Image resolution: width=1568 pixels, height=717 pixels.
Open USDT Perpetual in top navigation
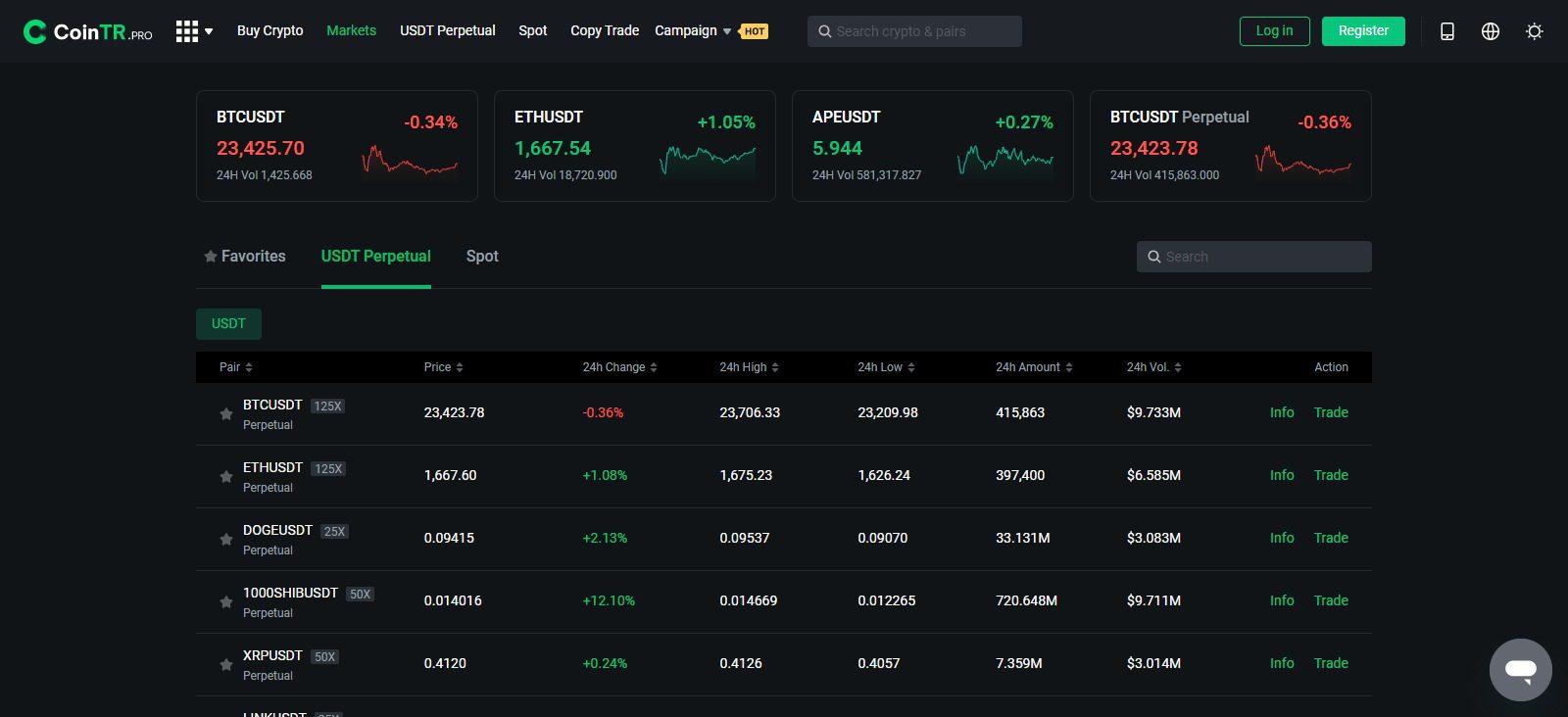pyautogui.click(x=448, y=30)
